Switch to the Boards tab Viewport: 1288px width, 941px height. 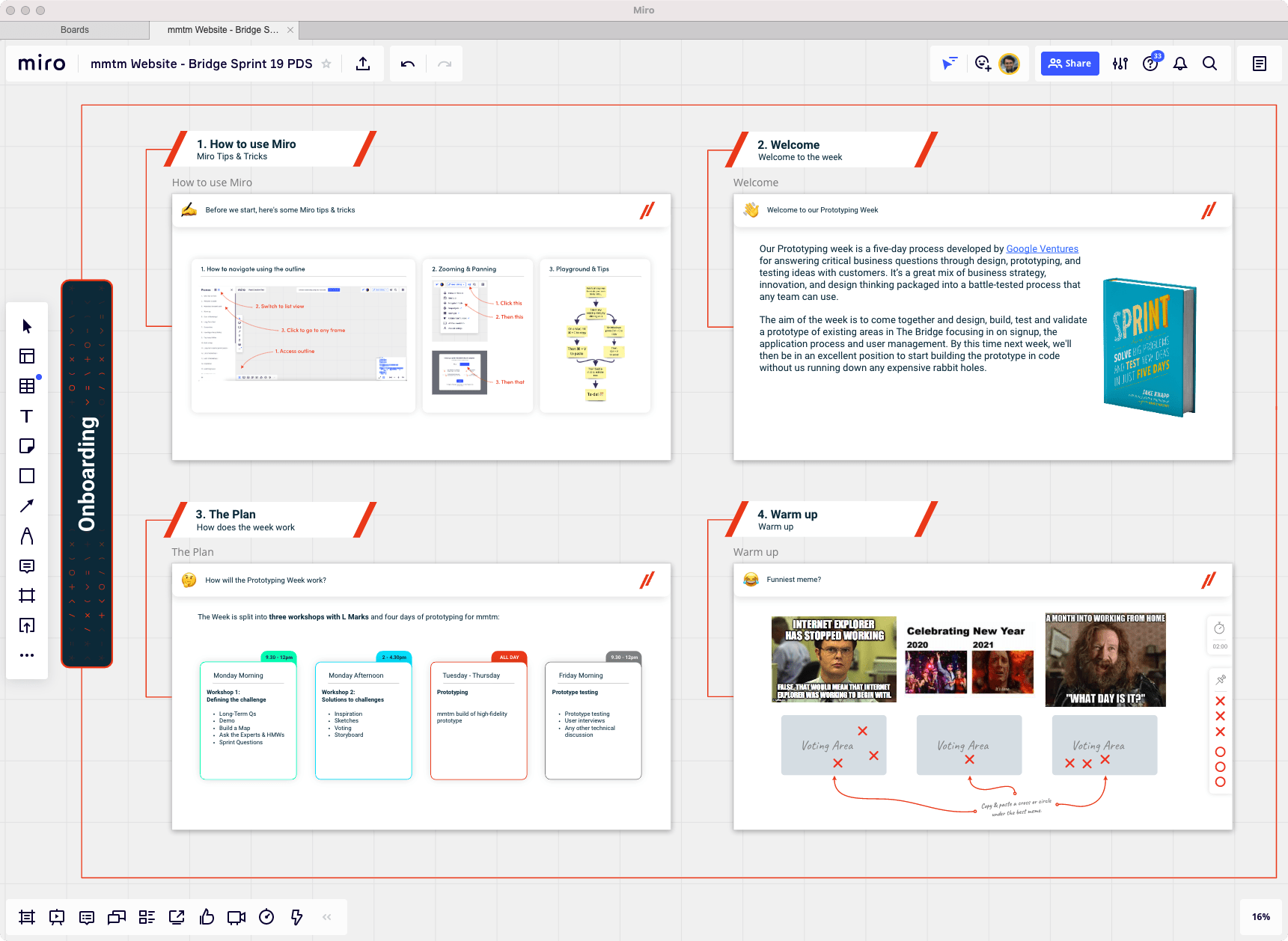click(x=75, y=29)
